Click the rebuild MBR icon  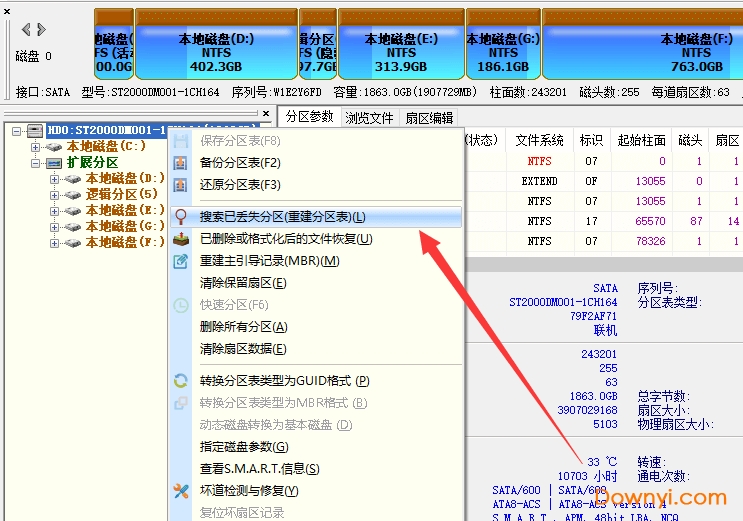tap(181, 261)
